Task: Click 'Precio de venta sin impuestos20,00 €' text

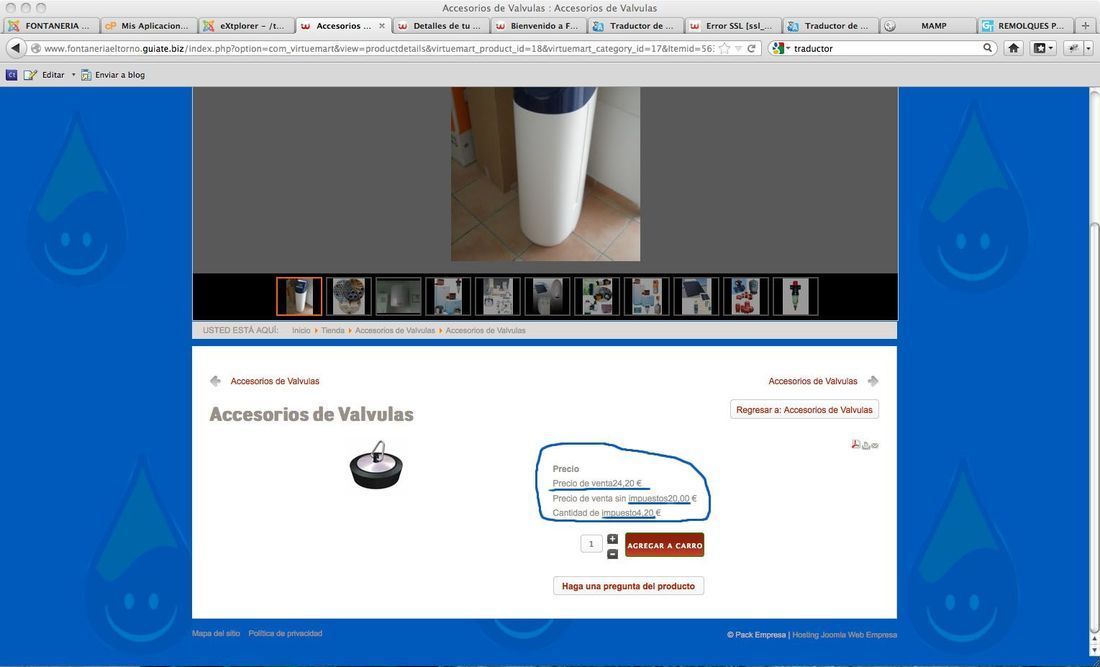Action: click(624, 499)
